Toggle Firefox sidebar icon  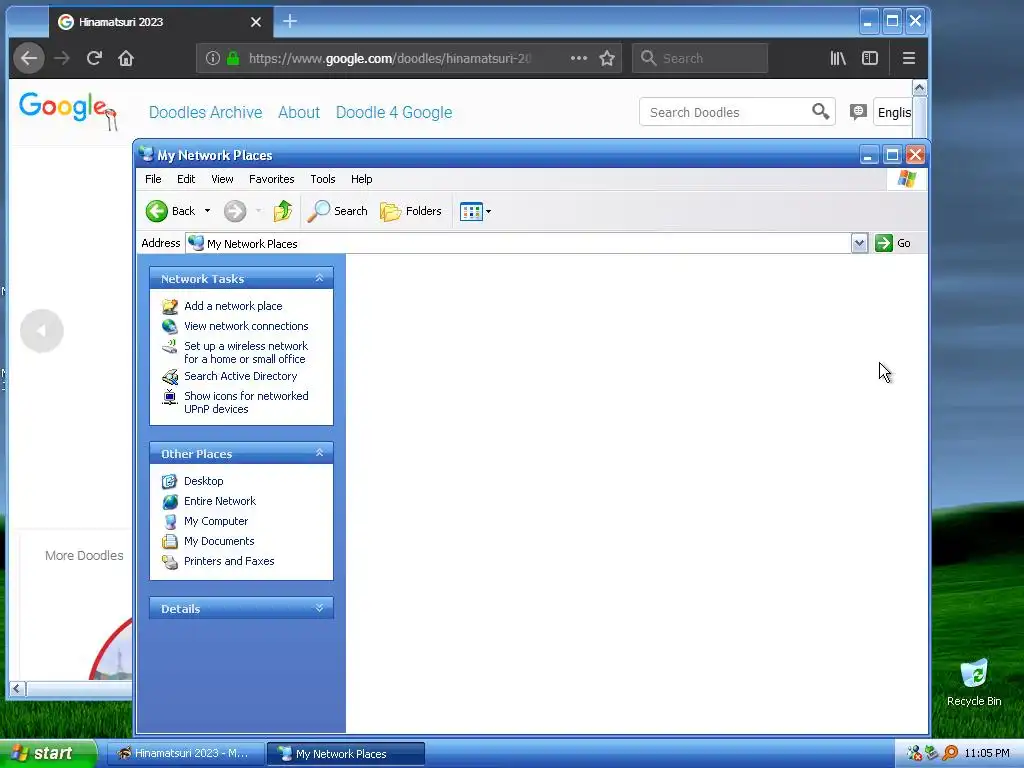[870, 58]
